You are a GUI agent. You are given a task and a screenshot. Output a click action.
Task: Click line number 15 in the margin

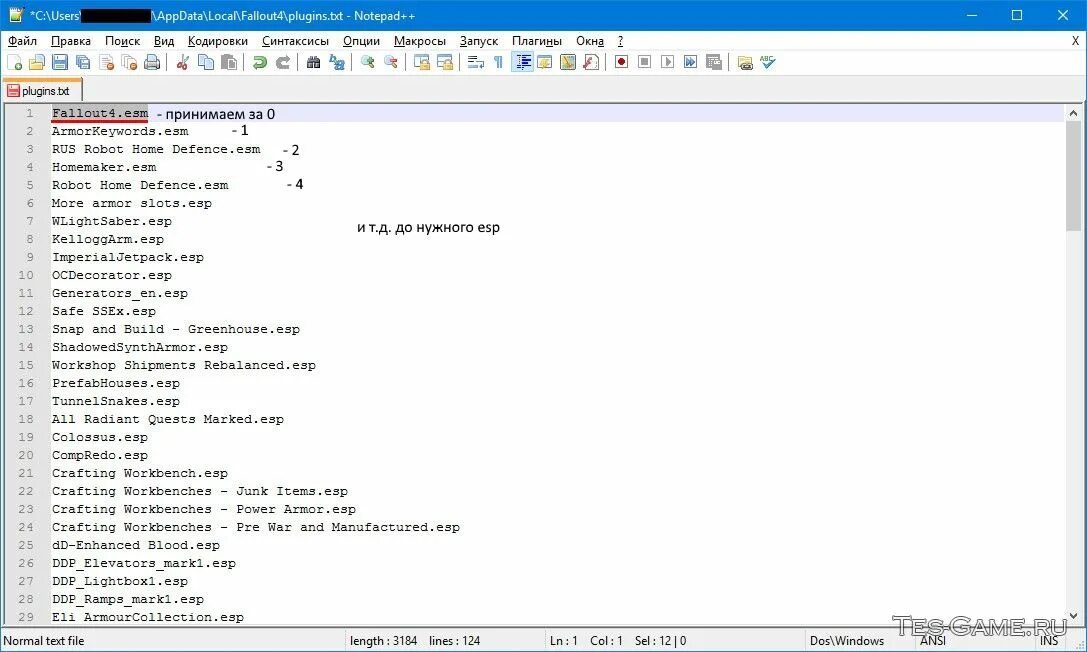coord(26,365)
